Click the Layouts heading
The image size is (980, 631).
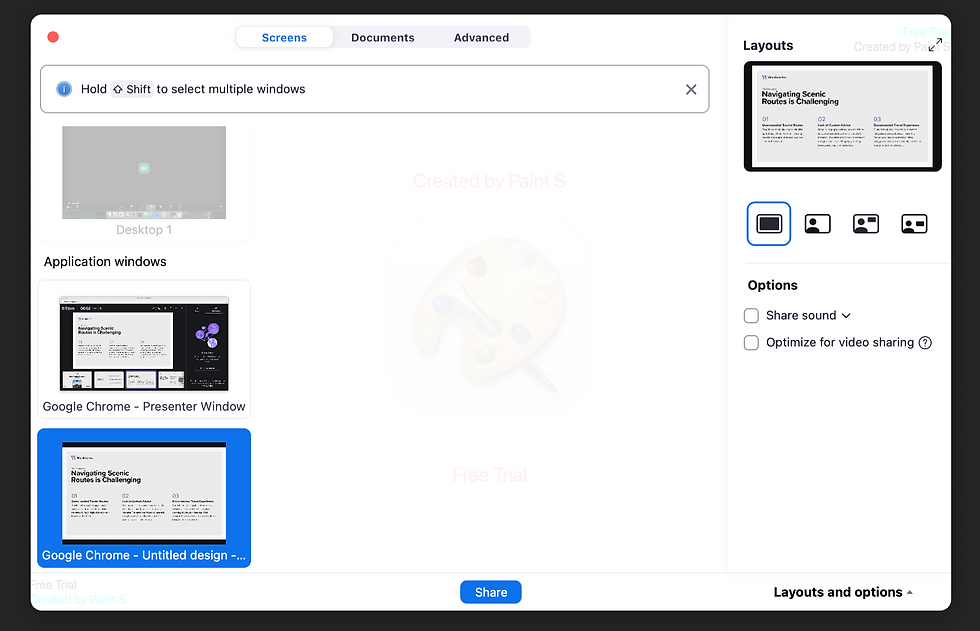(768, 46)
